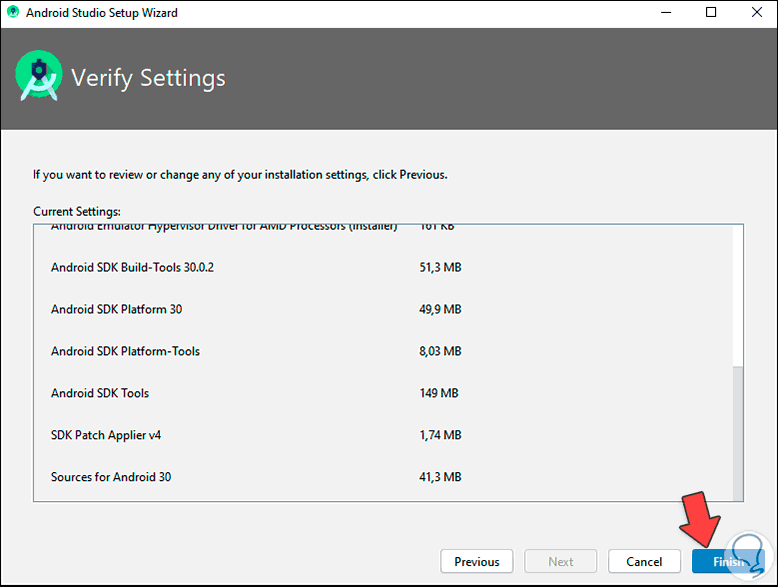The image size is (778, 587).
Task: Click the 149 MB size value
Action: point(439,393)
